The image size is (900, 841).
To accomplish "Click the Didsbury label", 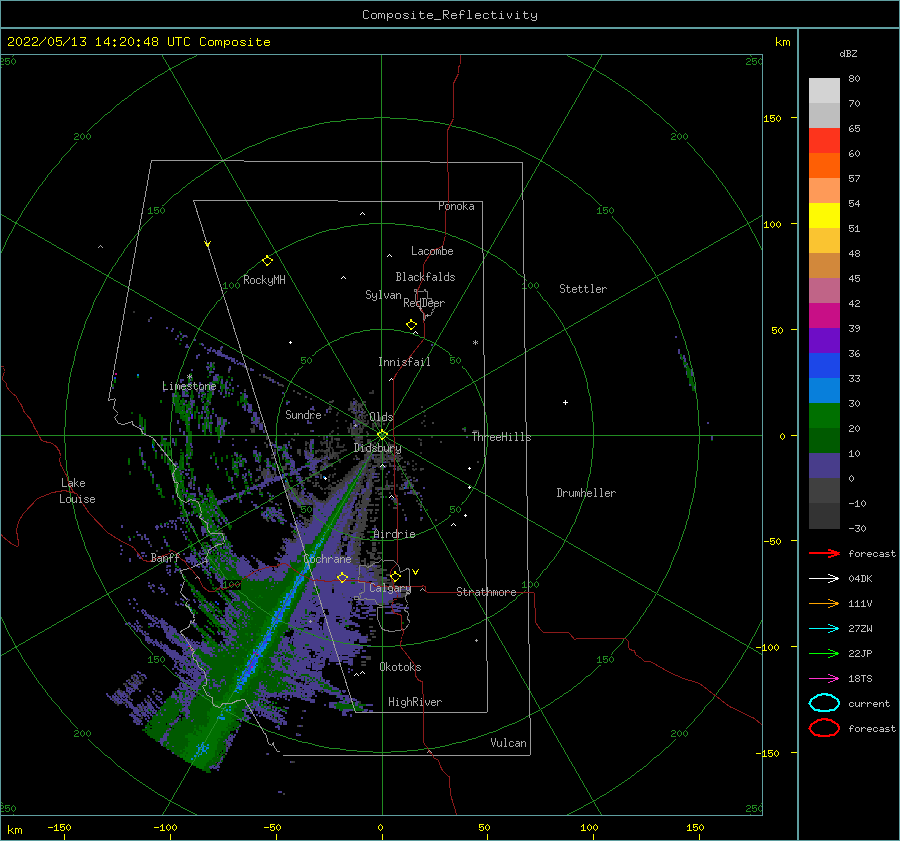I will pos(378,448).
